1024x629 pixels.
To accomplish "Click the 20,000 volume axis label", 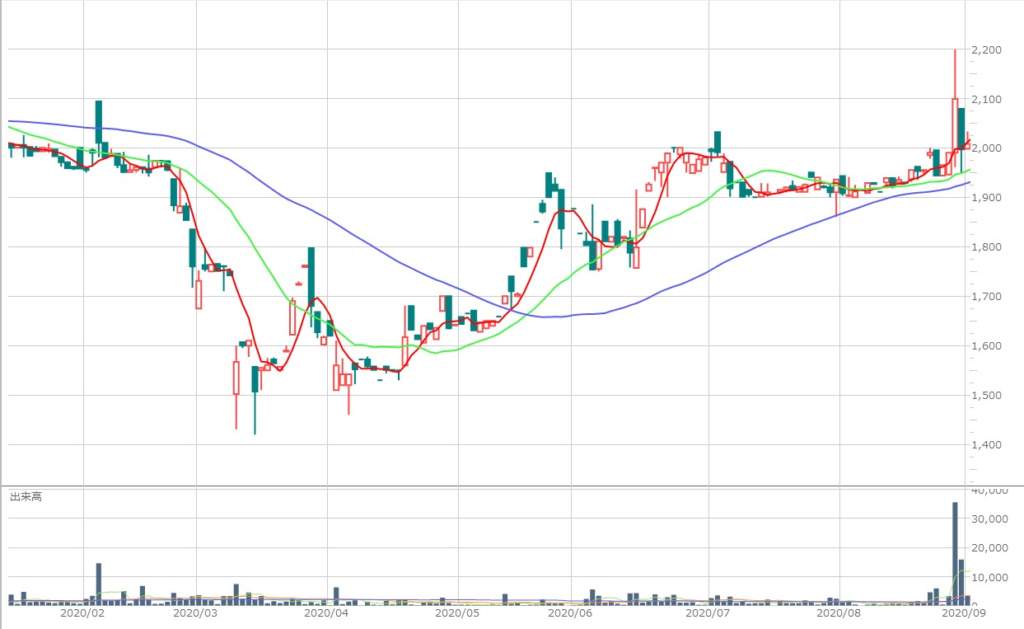I will coord(989,548).
